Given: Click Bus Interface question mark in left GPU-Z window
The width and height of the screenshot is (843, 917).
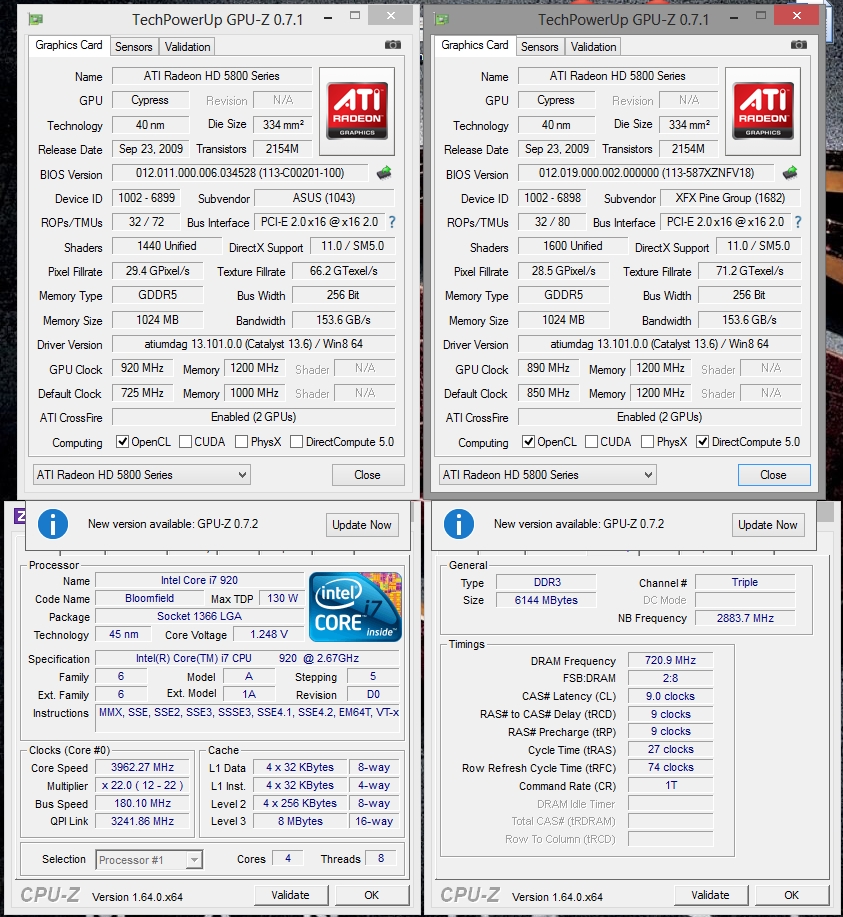Looking at the screenshot, I should [x=392, y=222].
